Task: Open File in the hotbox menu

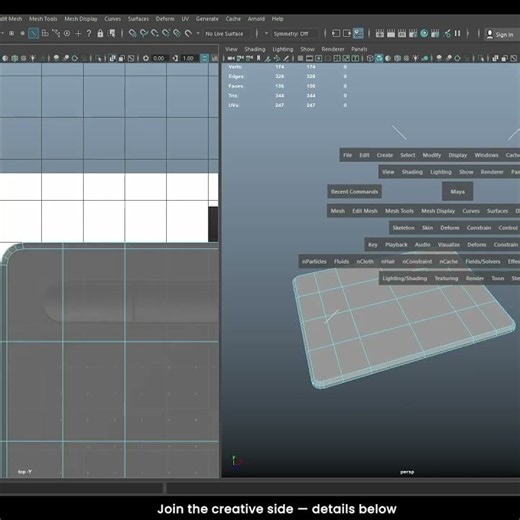Action: (x=347, y=155)
